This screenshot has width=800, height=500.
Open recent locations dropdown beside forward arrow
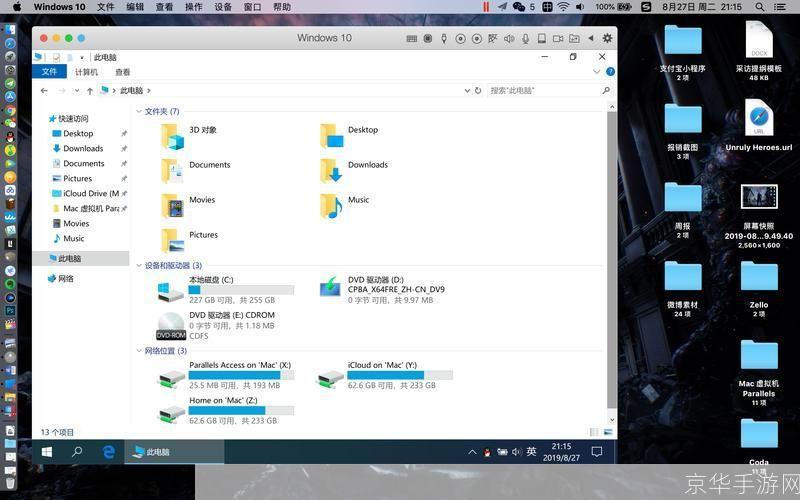point(77,91)
